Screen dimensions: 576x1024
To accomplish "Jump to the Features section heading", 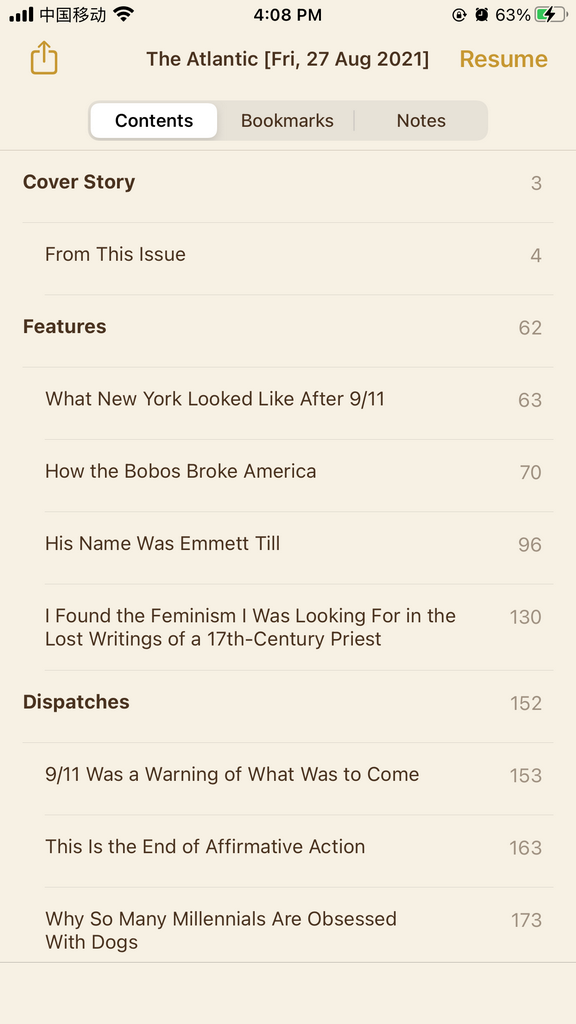I will (288, 327).
